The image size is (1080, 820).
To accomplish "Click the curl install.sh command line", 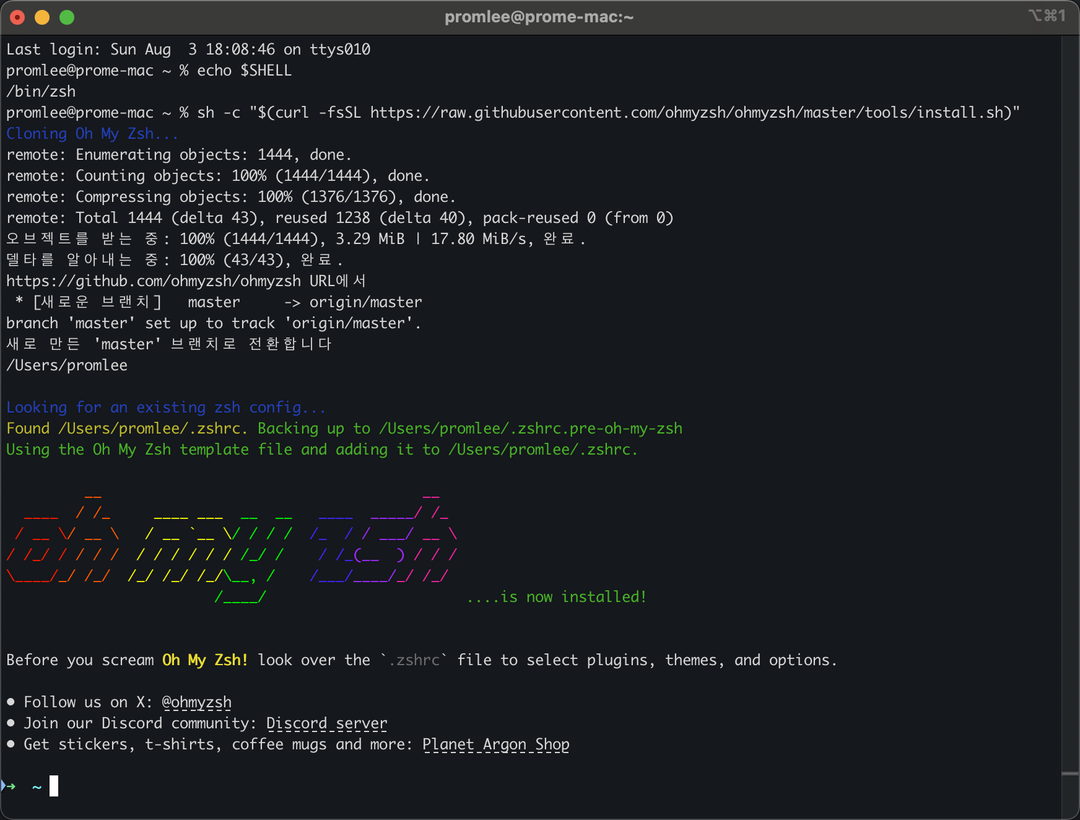I will click(513, 112).
